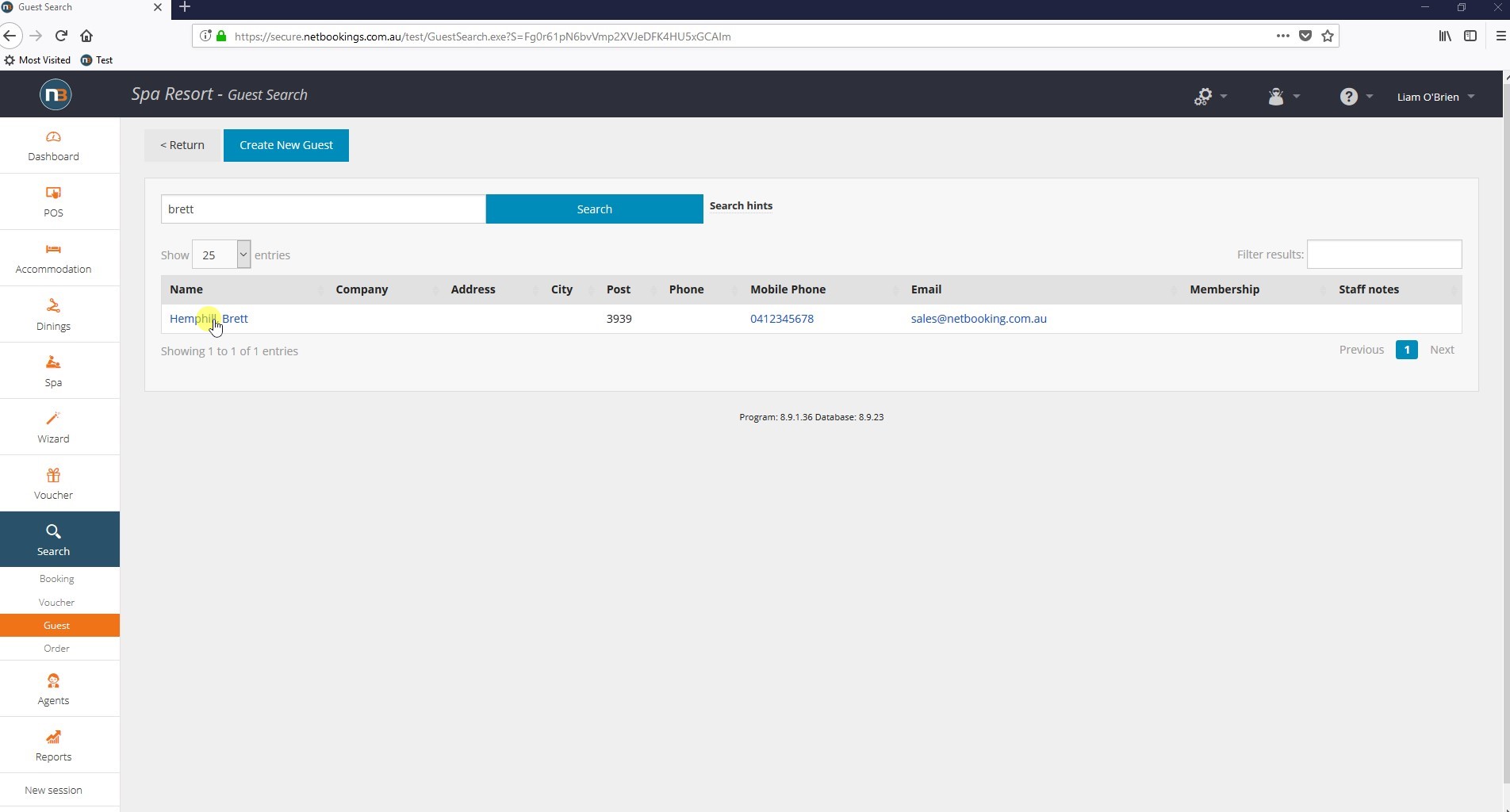Open the Show entries 25 dropdown
Viewport: 1510px width, 812px height.
click(x=221, y=255)
